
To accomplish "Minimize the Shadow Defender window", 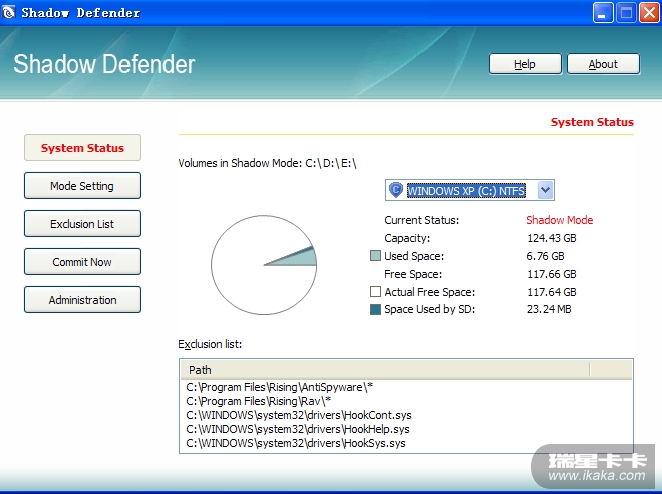I will pyautogui.click(x=603, y=13).
